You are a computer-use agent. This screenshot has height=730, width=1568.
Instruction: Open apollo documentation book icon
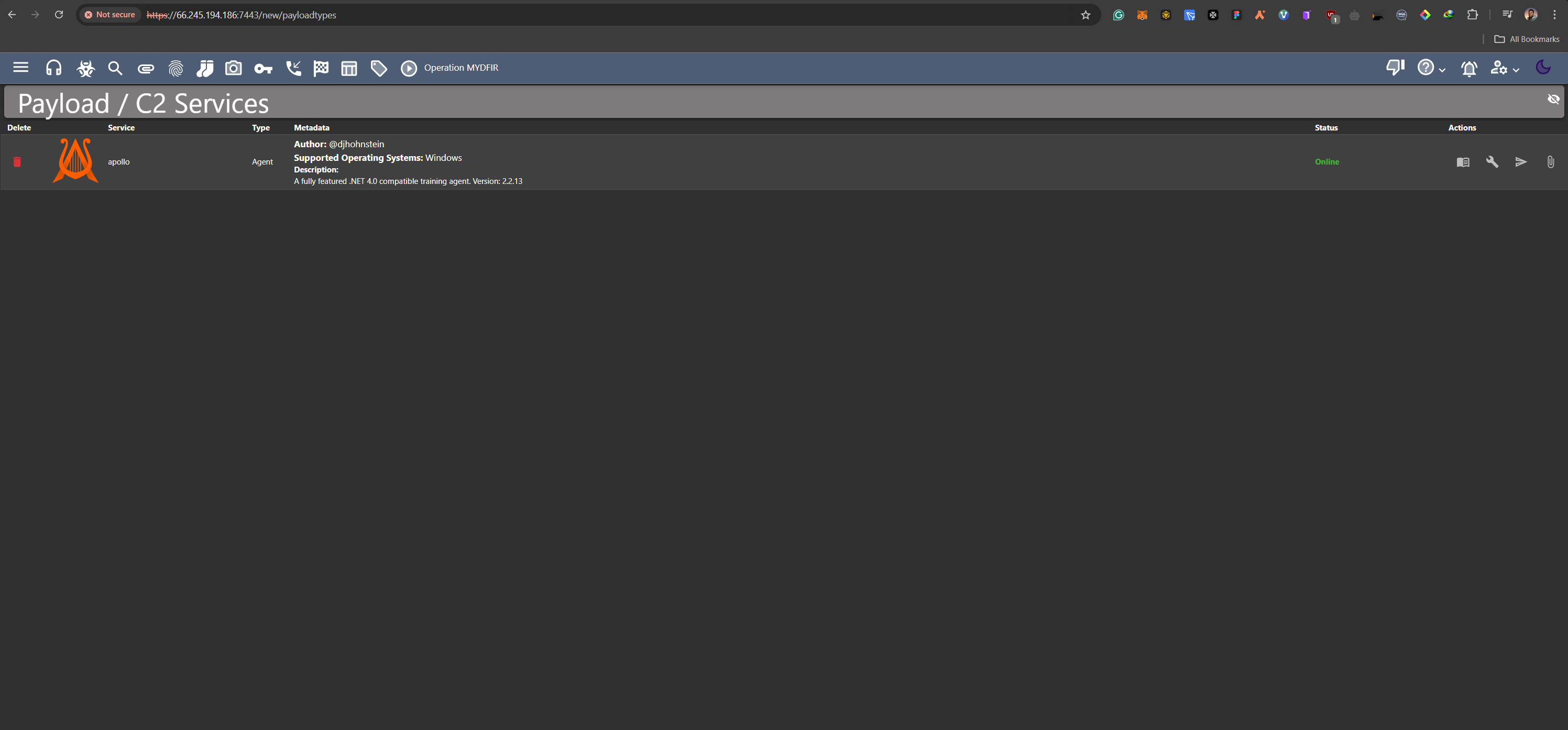click(1463, 161)
